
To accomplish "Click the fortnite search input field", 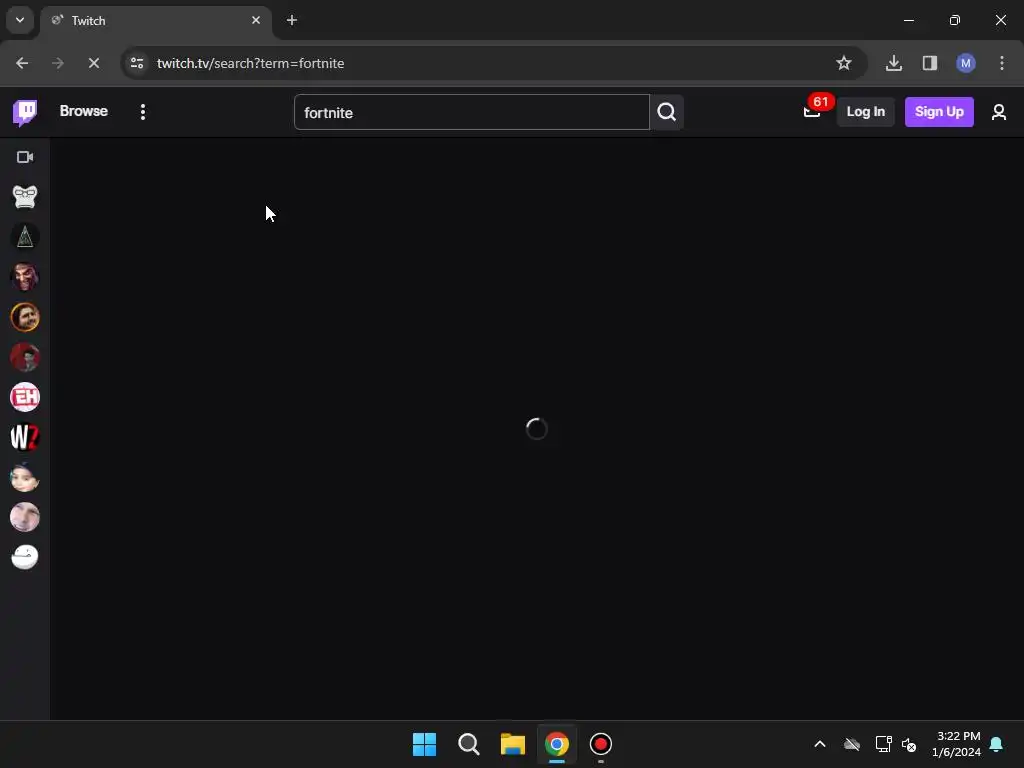I will coord(472,112).
